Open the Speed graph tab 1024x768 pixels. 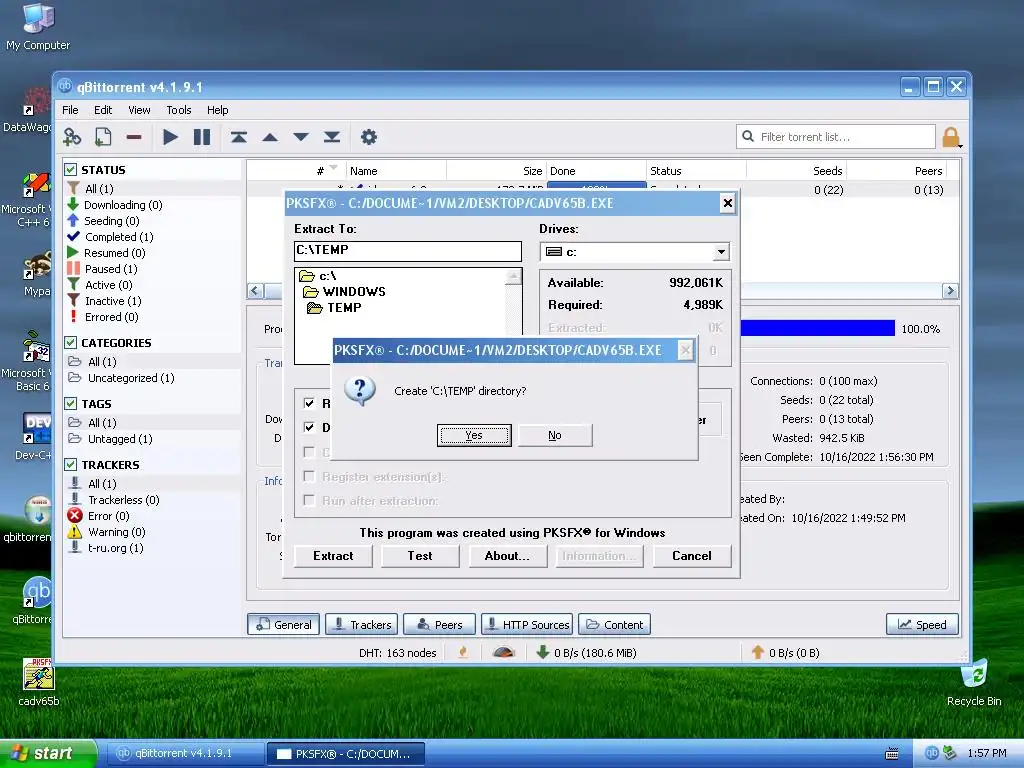tap(922, 624)
